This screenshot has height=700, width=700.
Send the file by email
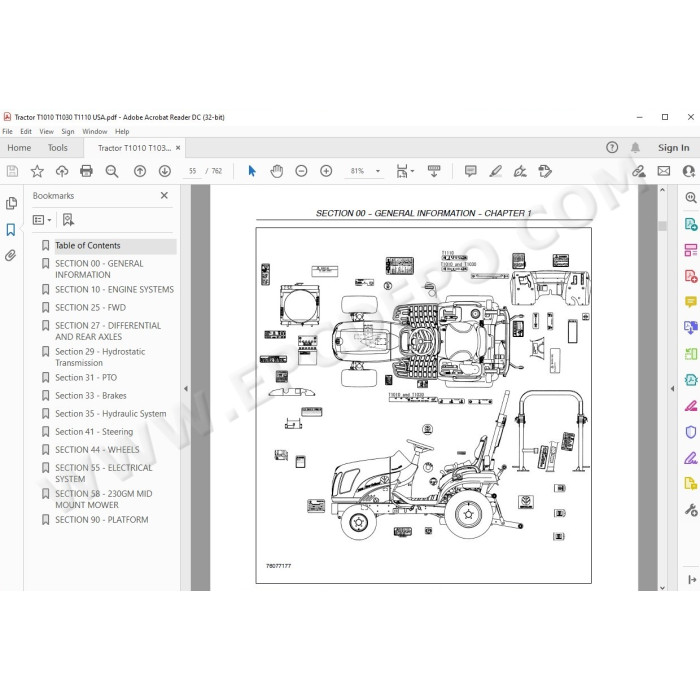pyautogui.click(x=664, y=171)
